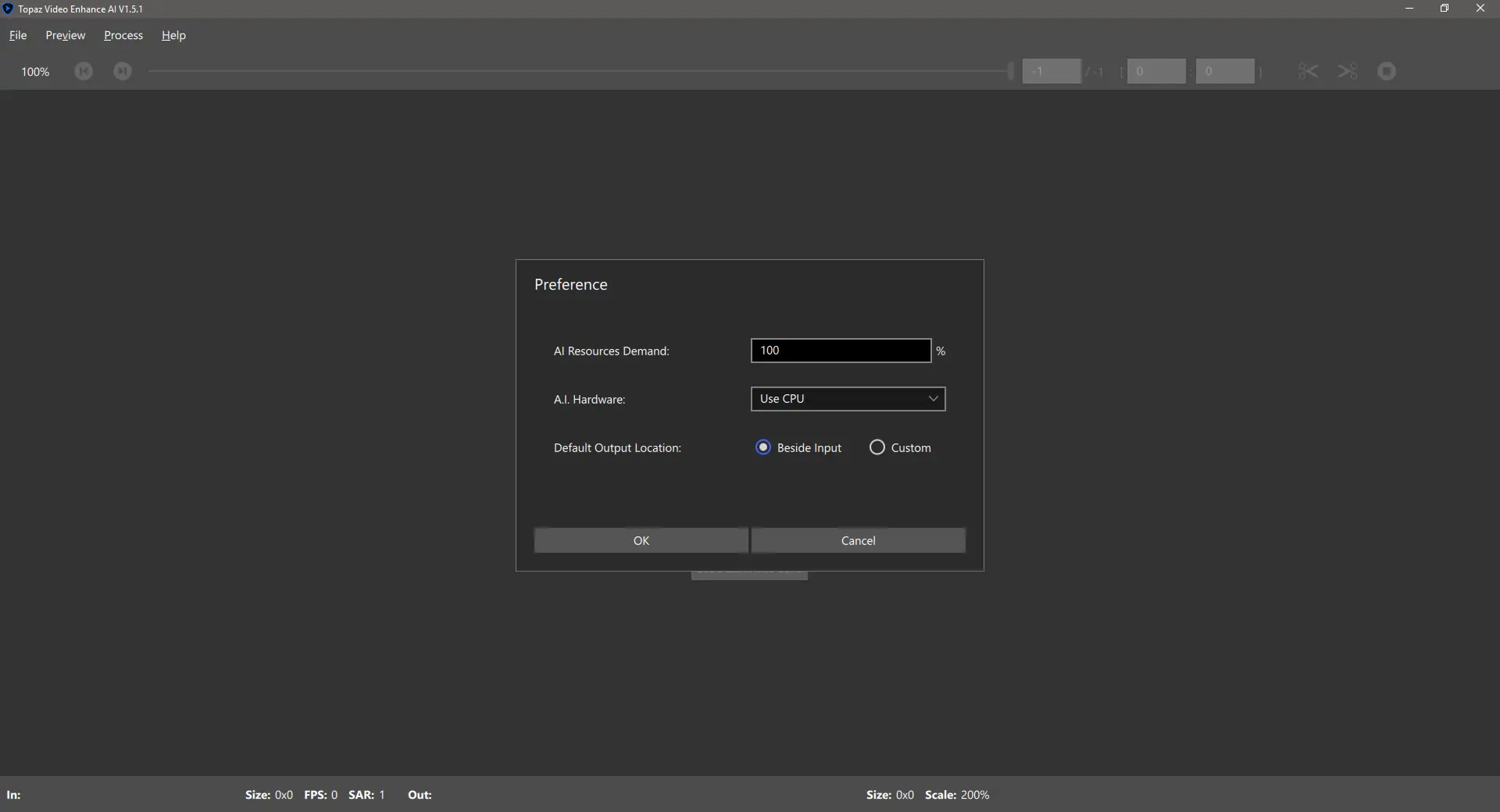Click the trim end frame field
This screenshot has width=1500, height=812.
[1225, 71]
